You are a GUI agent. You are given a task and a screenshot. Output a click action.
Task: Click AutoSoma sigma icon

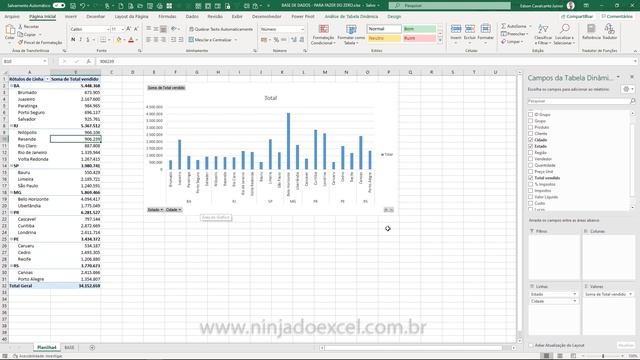click(504, 26)
